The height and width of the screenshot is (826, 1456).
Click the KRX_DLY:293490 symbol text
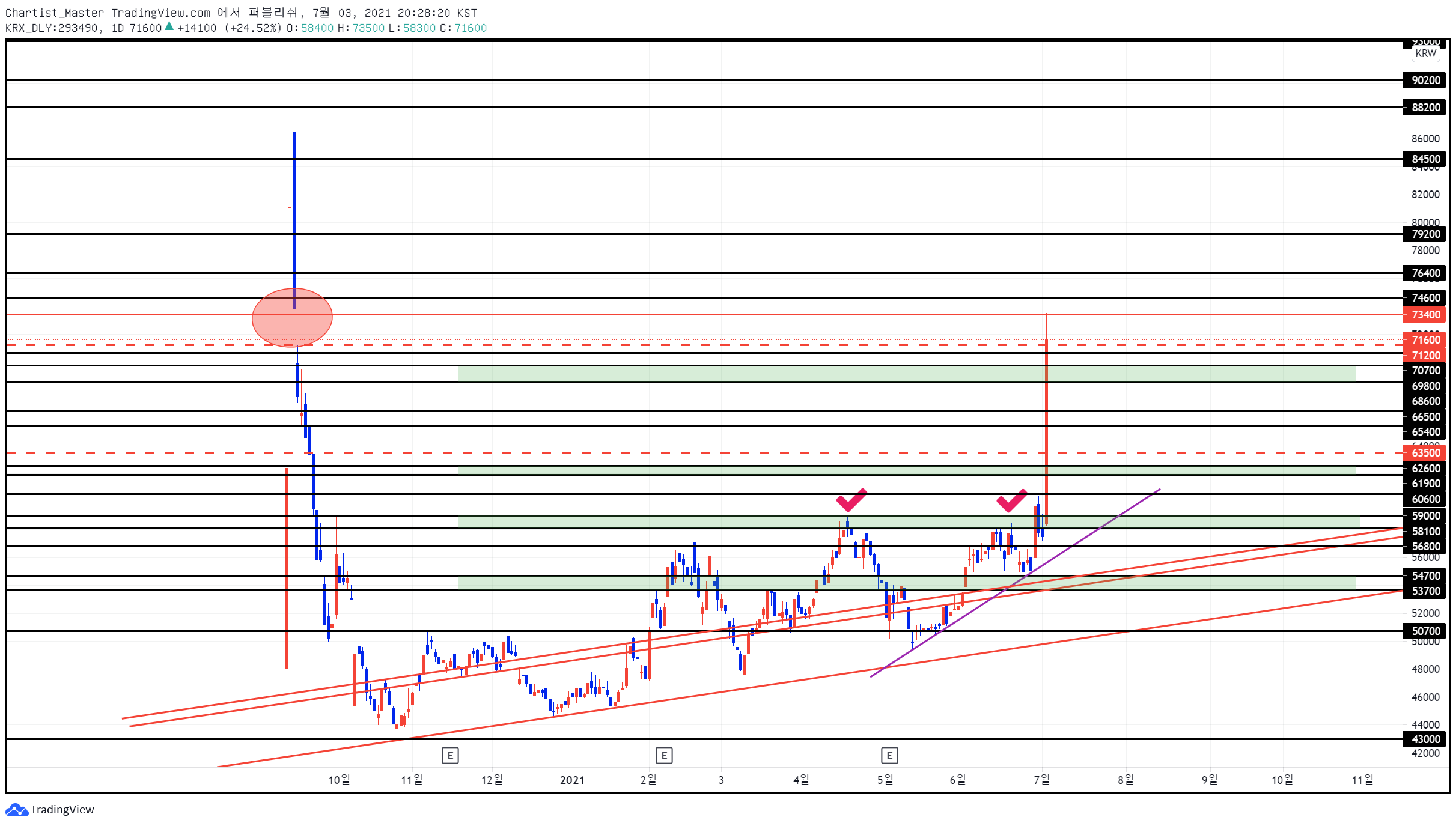(x=52, y=28)
